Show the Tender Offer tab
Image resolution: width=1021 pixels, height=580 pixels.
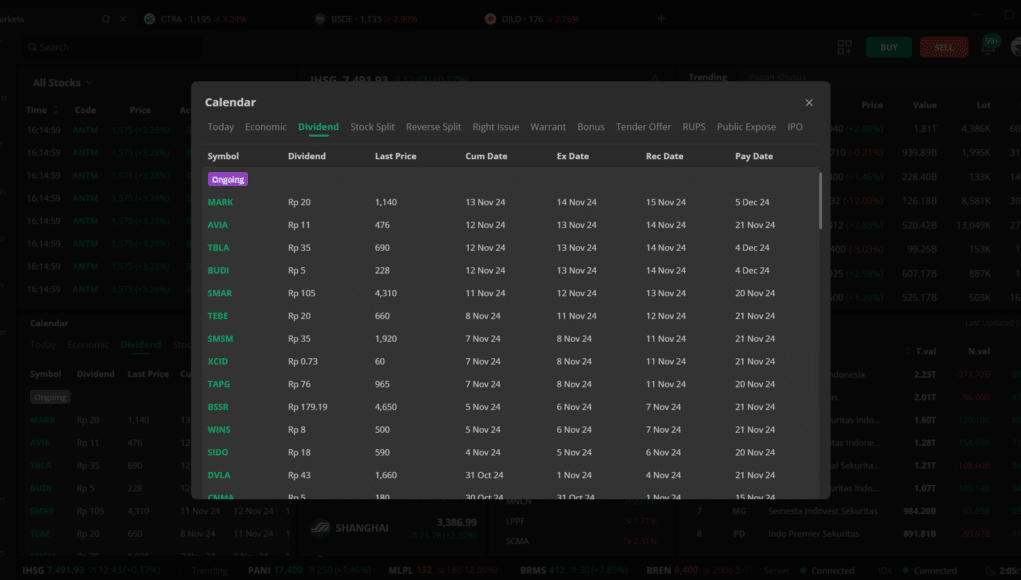click(x=643, y=127)
